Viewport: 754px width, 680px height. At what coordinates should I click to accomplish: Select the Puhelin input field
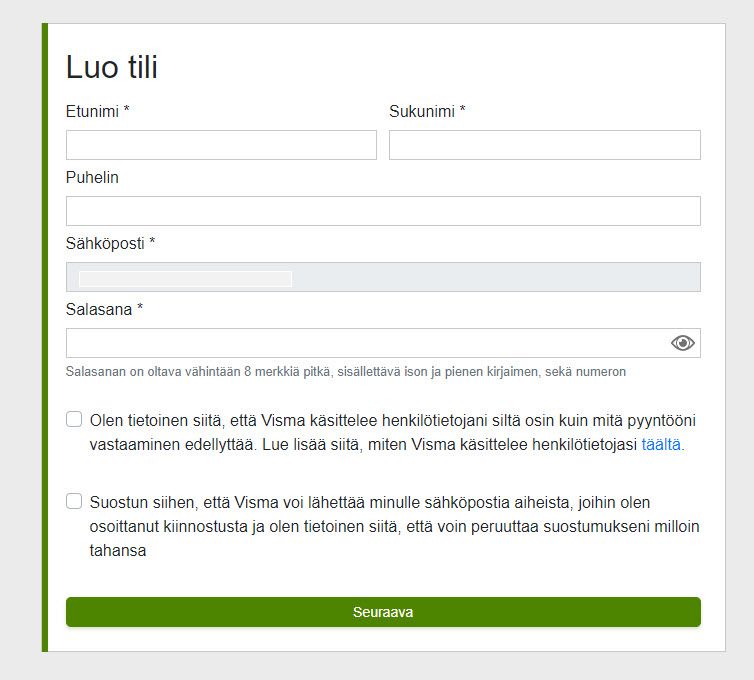(x=383, y=211)
